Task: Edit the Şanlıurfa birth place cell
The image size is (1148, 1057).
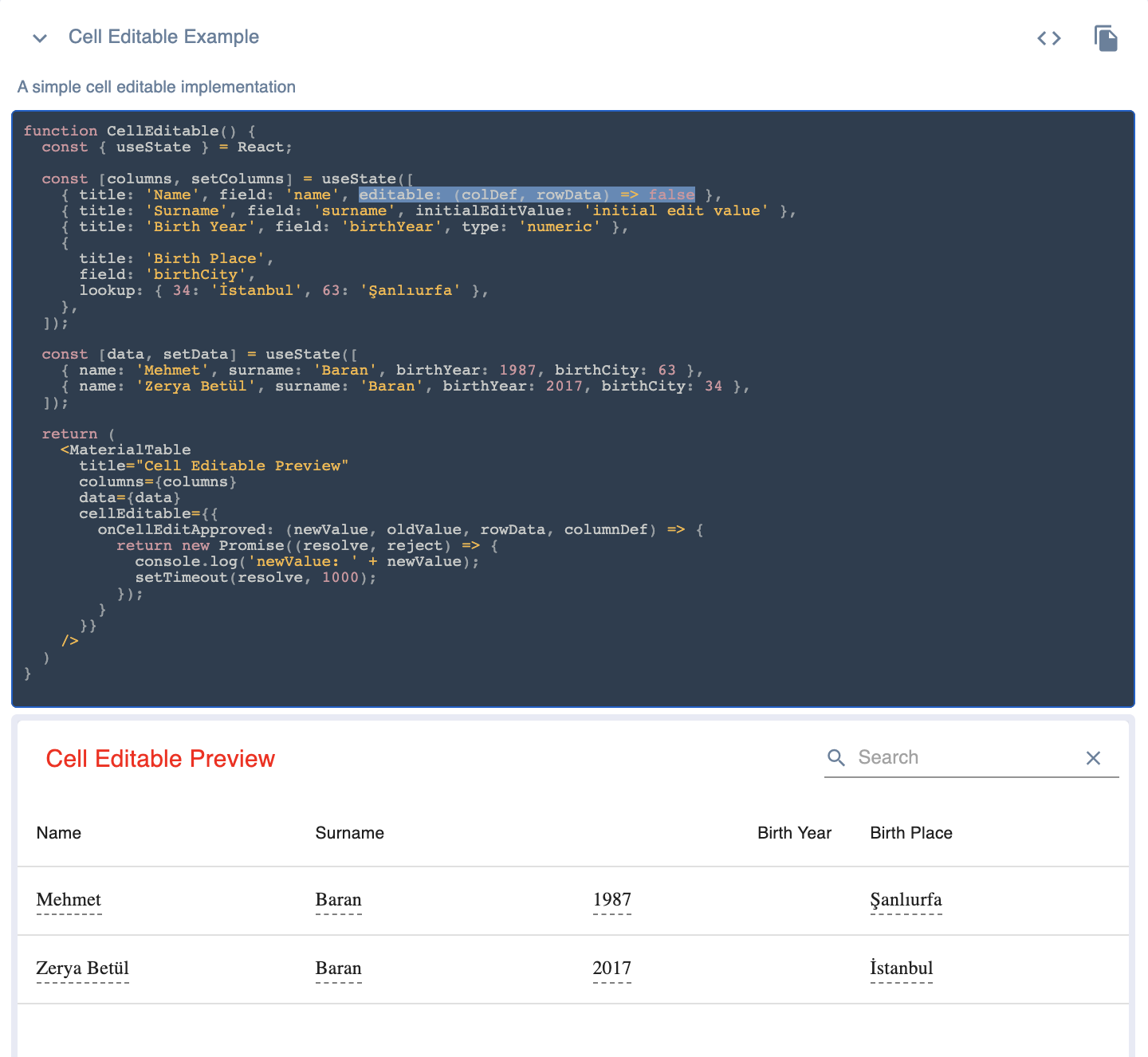Action: (906, 901)
